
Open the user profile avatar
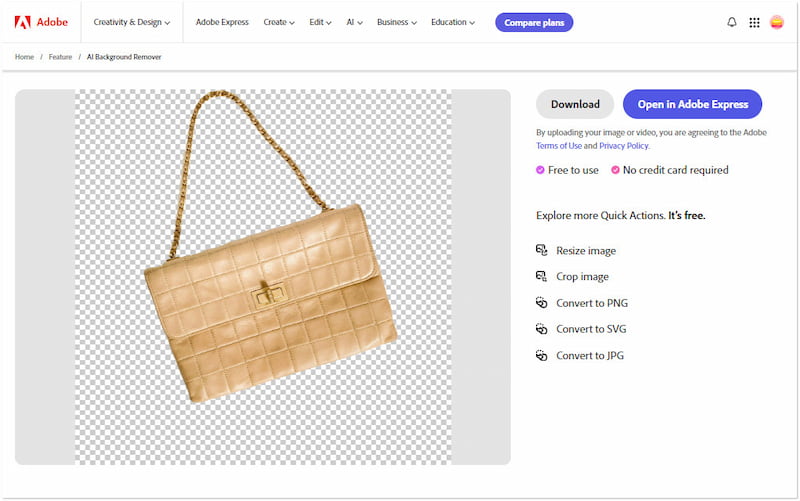[777, 22]
